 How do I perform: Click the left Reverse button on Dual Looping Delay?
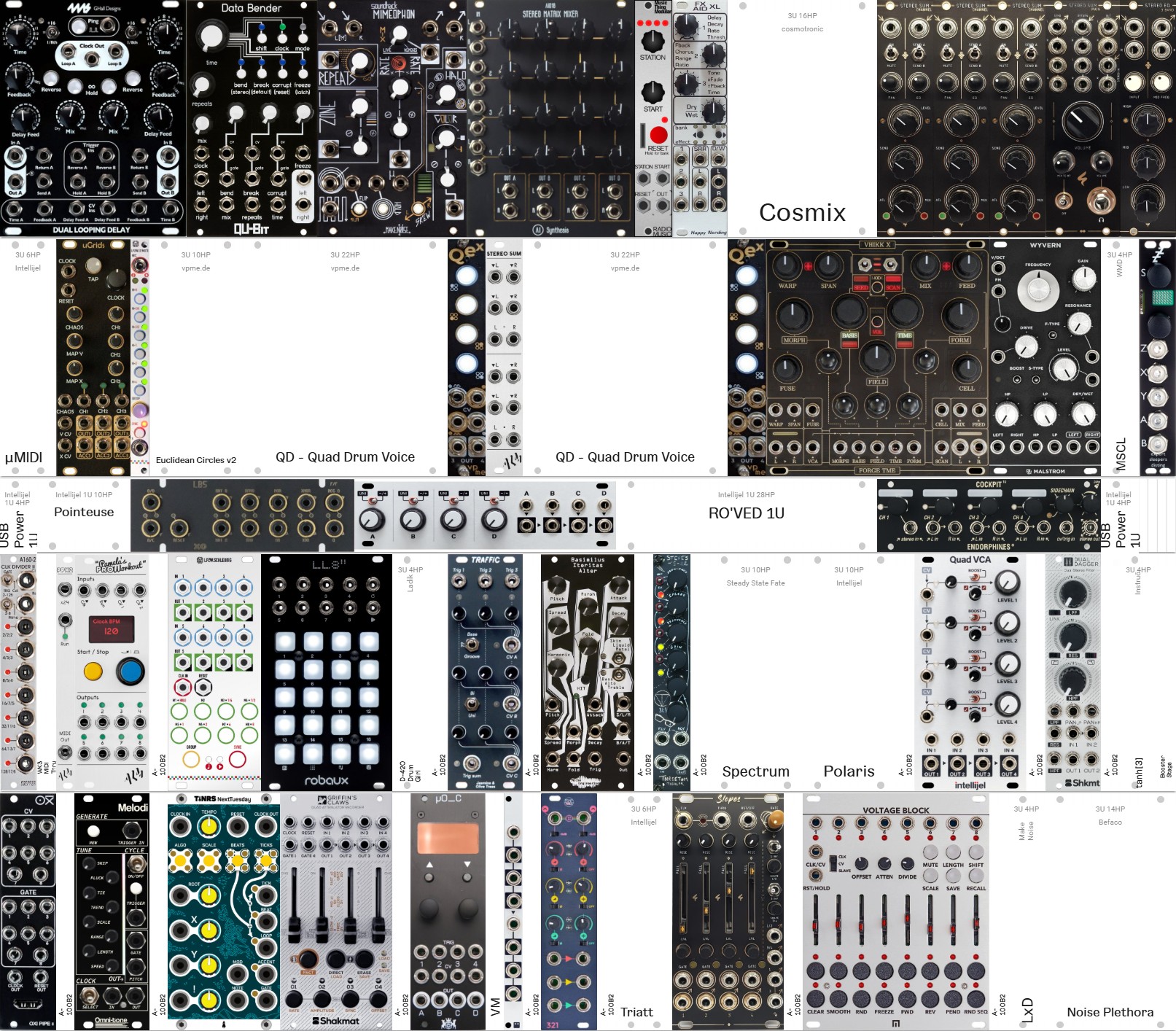50,78
